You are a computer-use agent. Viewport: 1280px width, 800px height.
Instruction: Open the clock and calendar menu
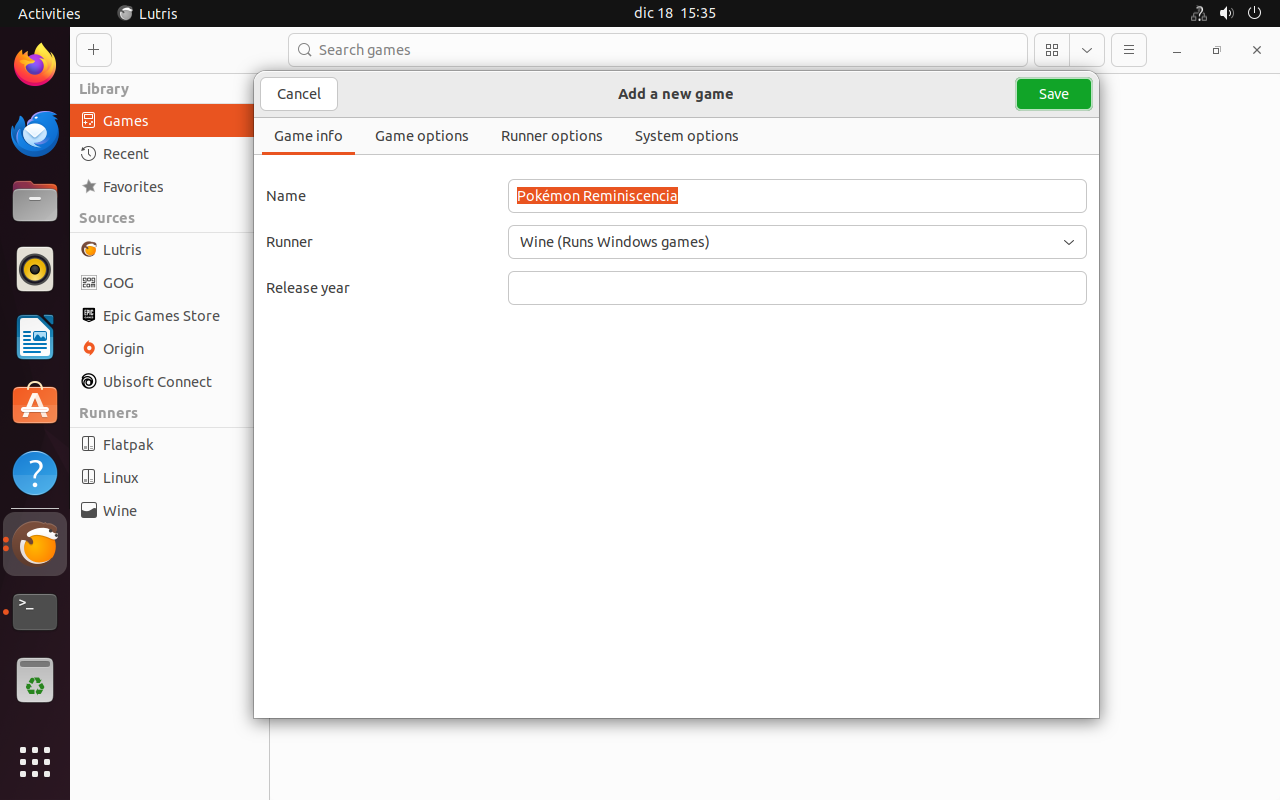[675, 13]
